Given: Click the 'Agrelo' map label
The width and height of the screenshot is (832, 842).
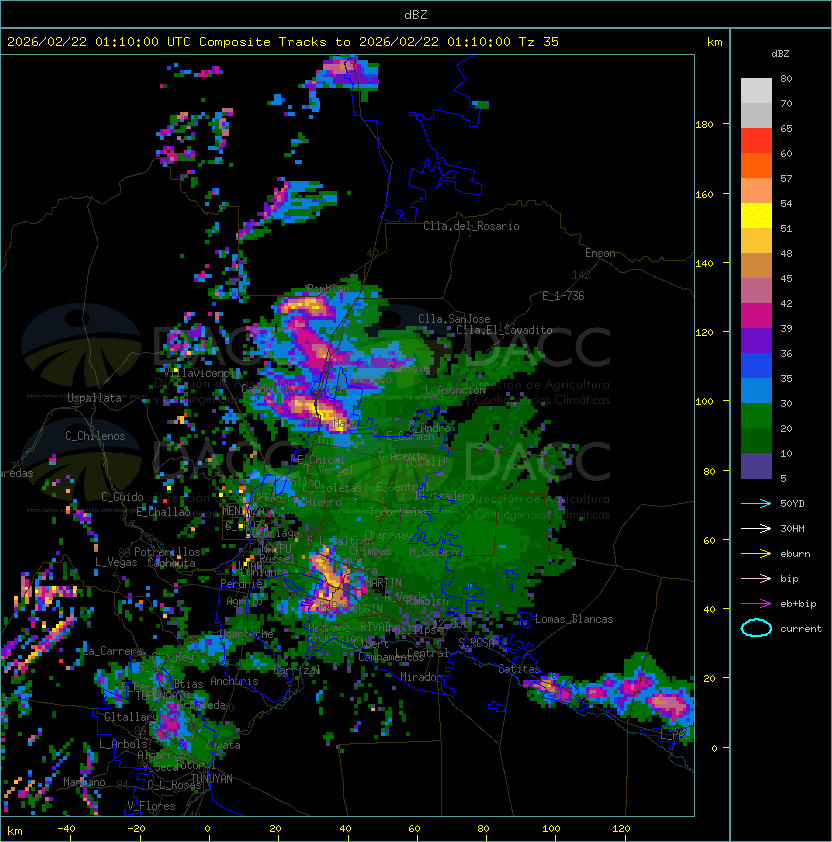Looking at the screenshot, I should pyautogui.click(x=244, y=601).
